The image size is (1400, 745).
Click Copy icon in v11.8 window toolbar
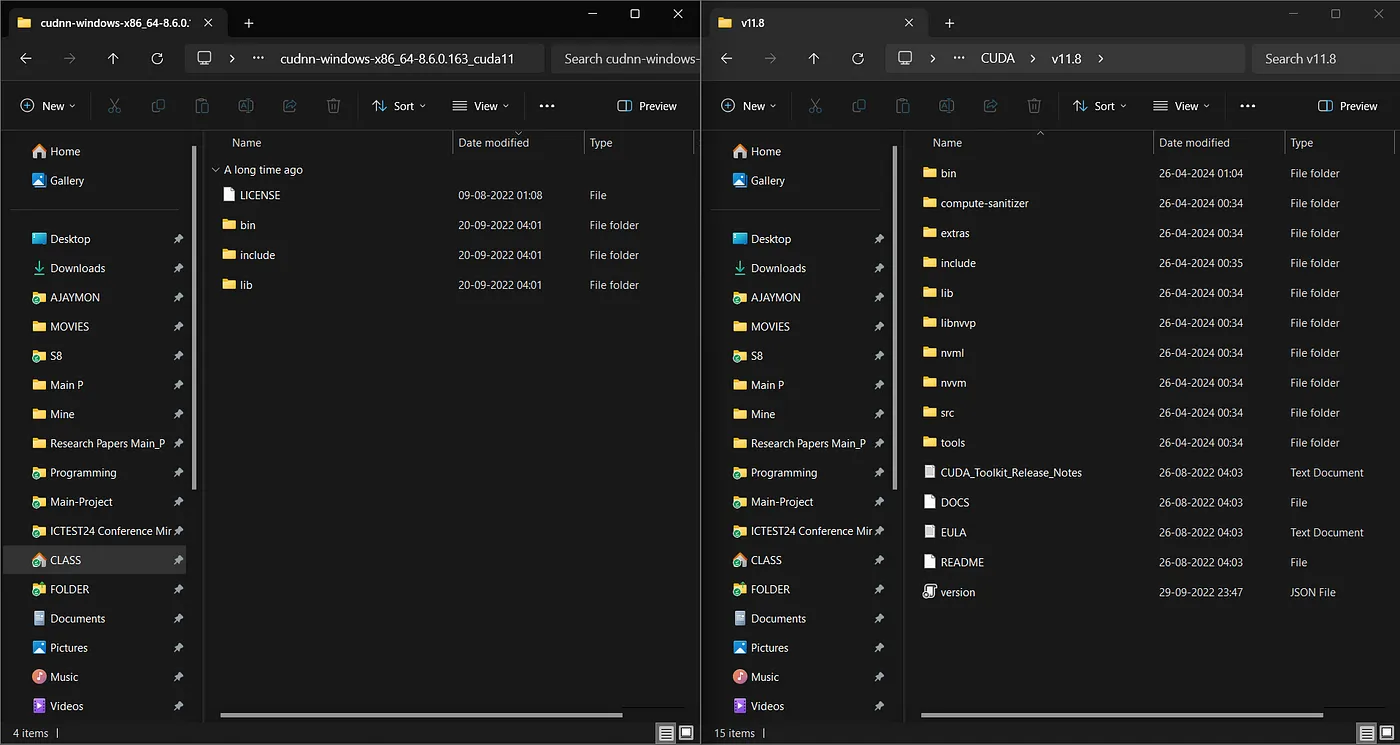[x=859, y=106]
